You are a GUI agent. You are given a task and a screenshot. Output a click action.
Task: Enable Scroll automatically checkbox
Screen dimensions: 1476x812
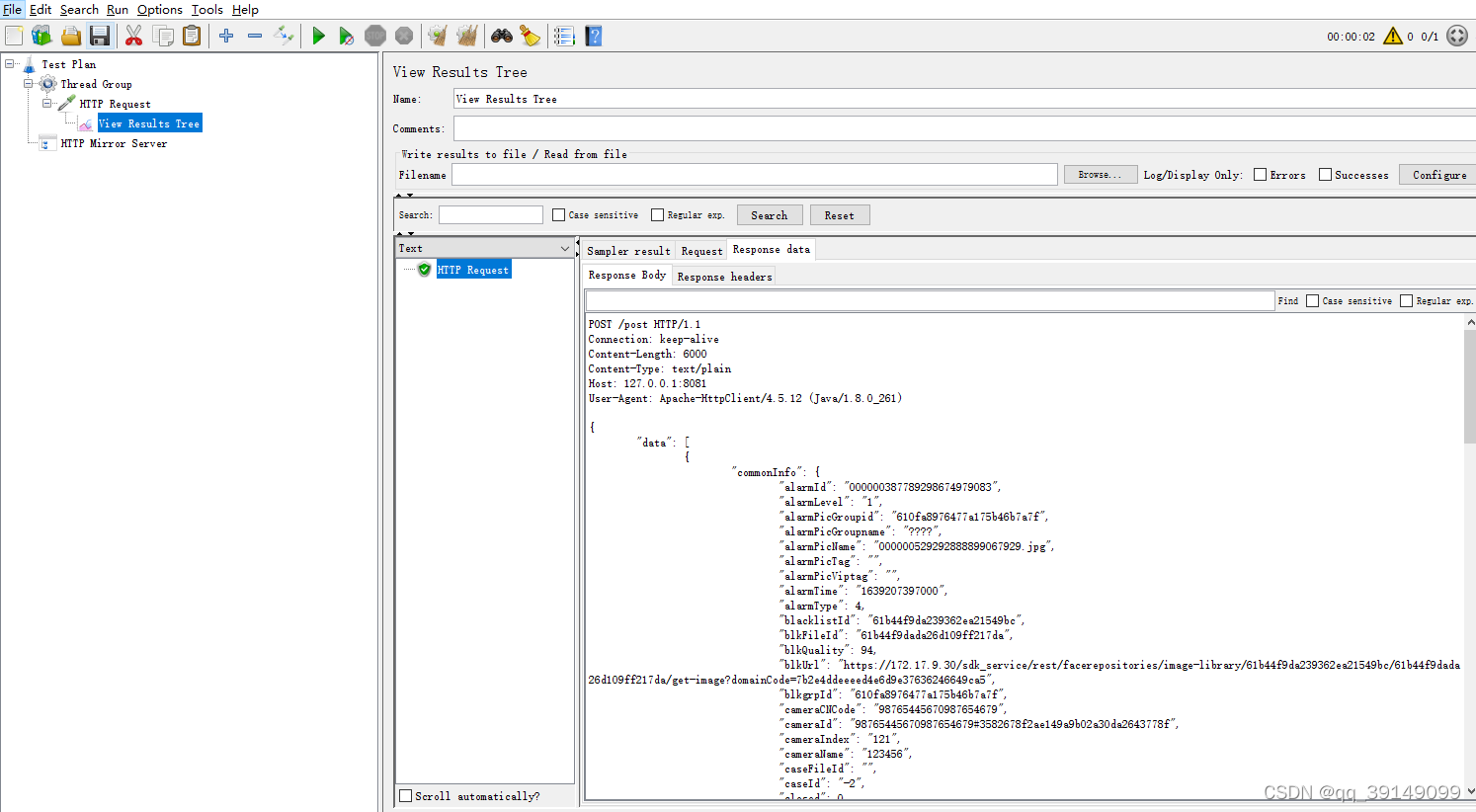(x=405, y=795)
